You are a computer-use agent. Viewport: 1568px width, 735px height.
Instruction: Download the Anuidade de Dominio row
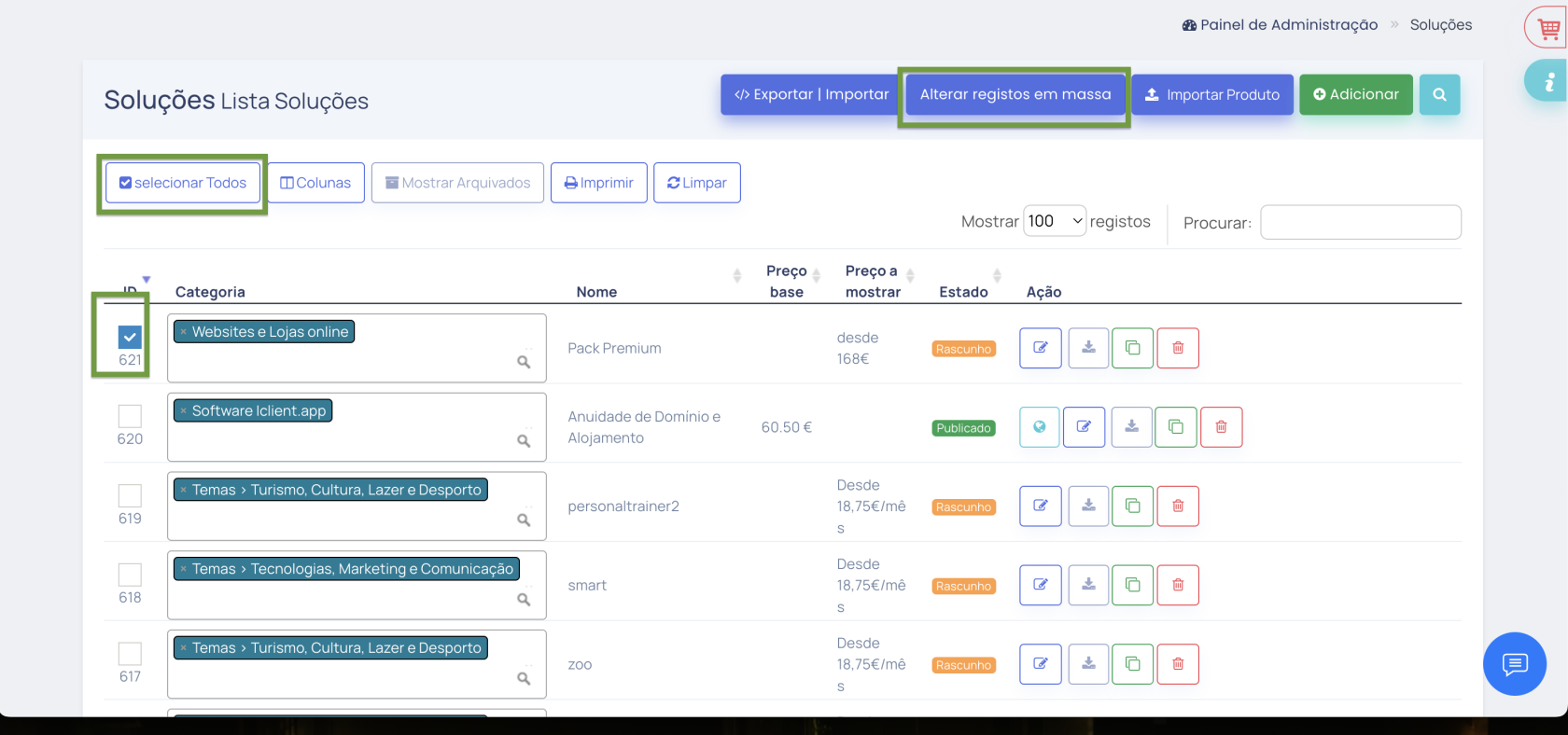pyautogui.click(x=1131, y=427)
